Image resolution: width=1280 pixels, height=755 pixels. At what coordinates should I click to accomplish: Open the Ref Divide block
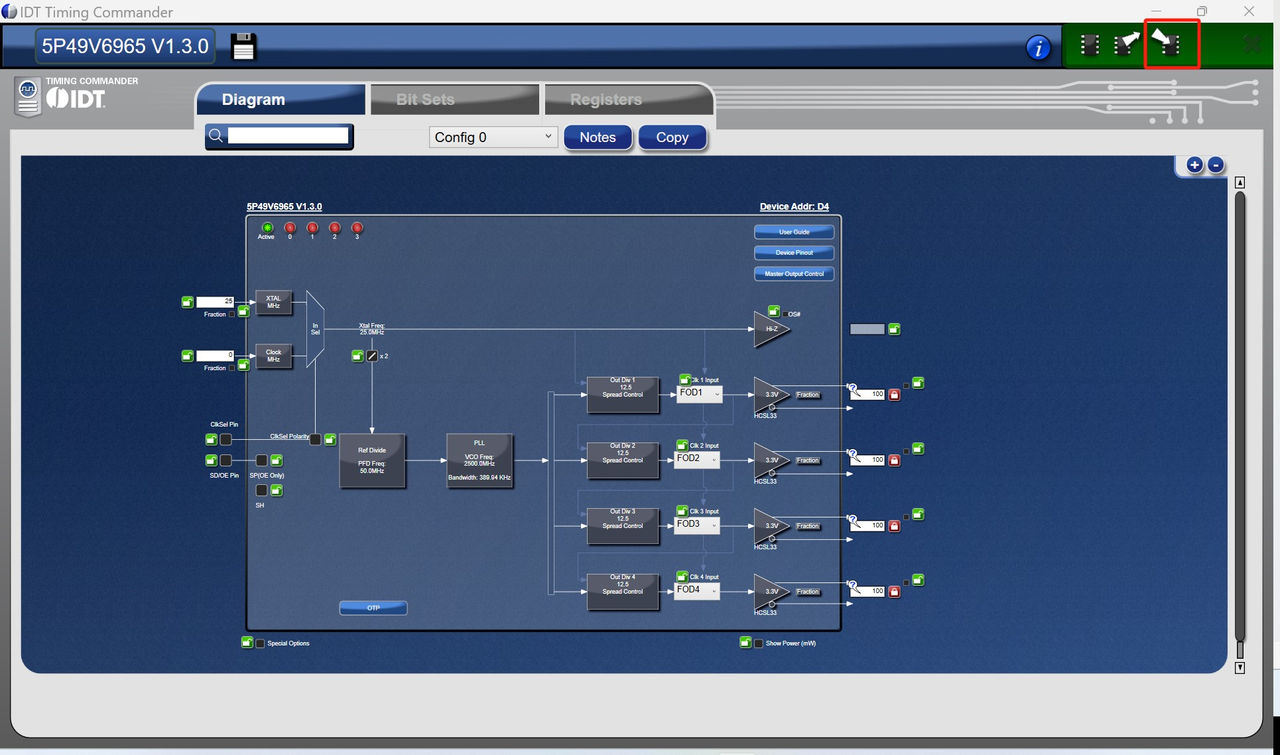(x=372, y=461)
